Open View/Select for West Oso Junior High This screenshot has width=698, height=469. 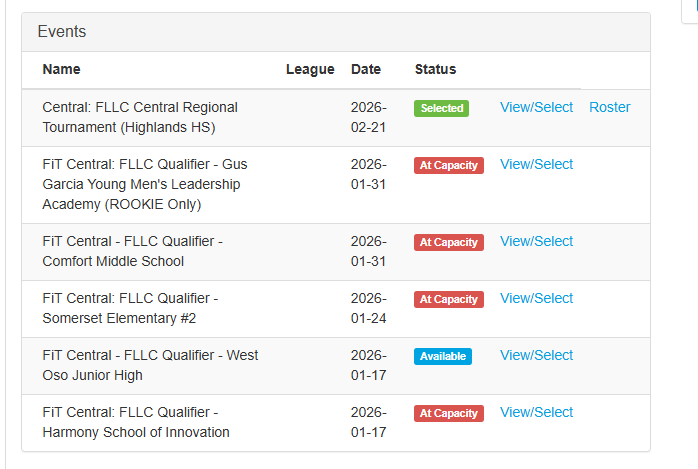536,355
